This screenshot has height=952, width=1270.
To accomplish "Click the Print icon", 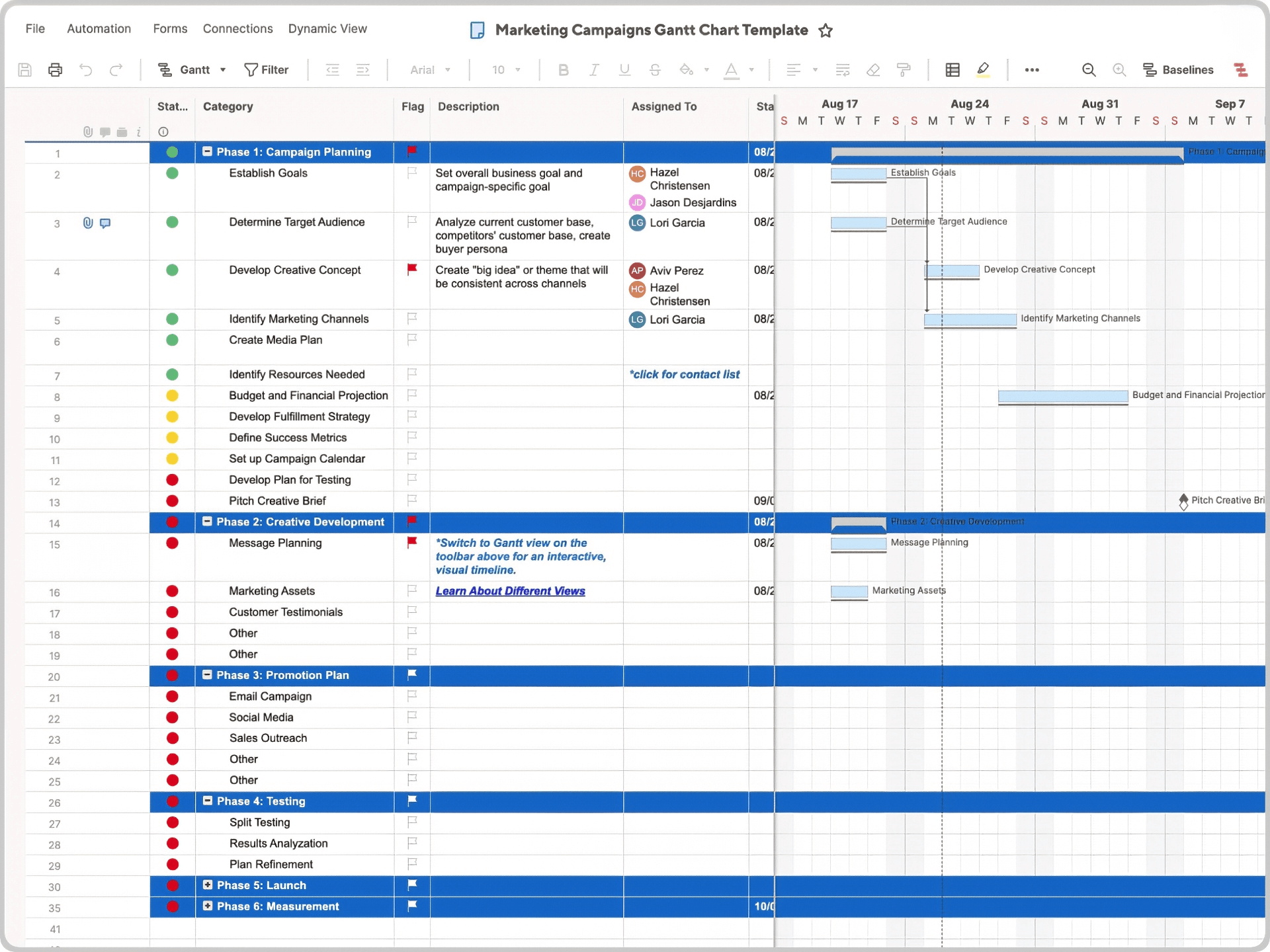I will (x=55, y=69).
